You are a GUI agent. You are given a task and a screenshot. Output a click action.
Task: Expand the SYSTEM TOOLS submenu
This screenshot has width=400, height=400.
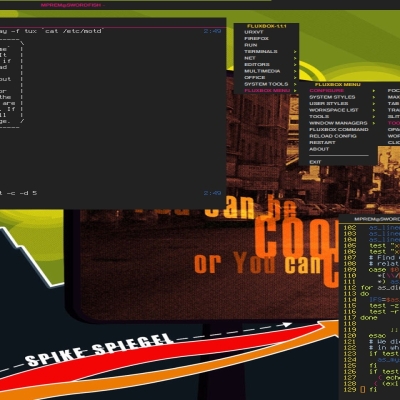click(x=266, y=84)
